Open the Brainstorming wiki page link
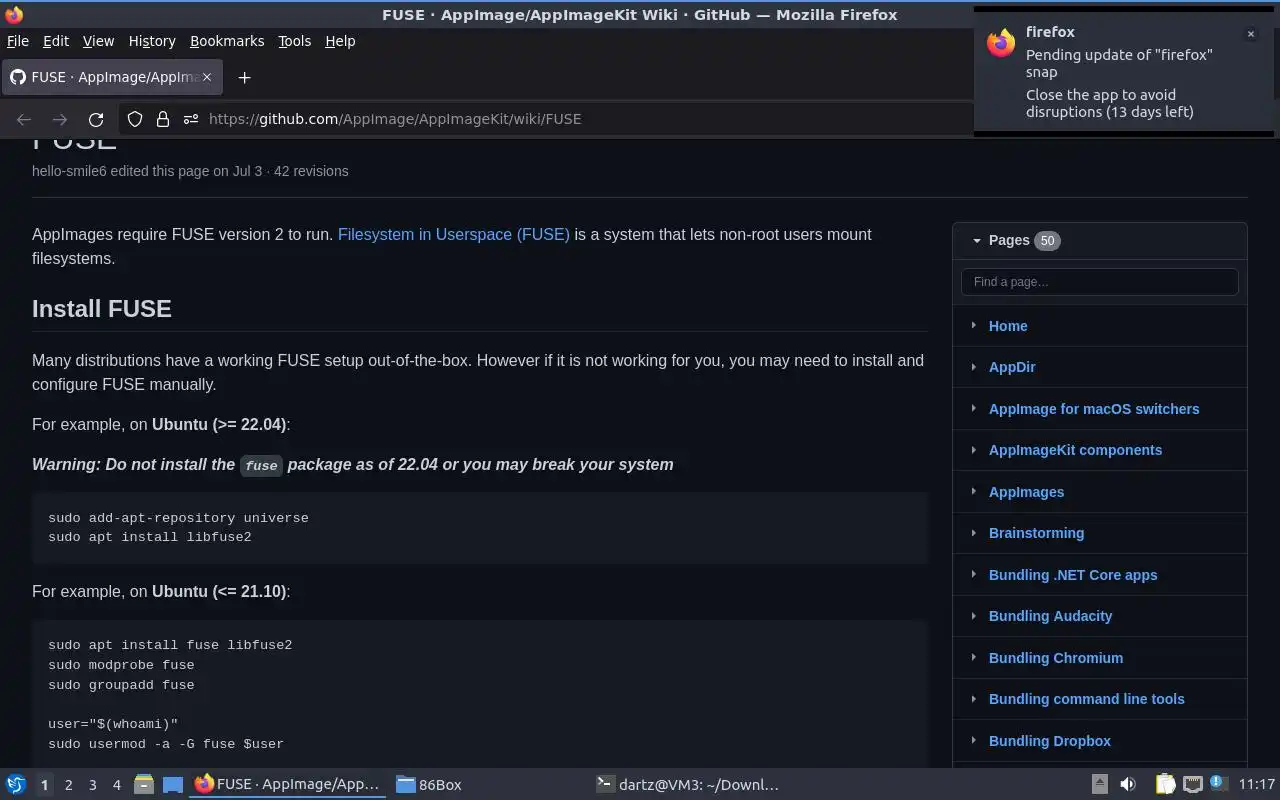 click(x=1036, y=533)
